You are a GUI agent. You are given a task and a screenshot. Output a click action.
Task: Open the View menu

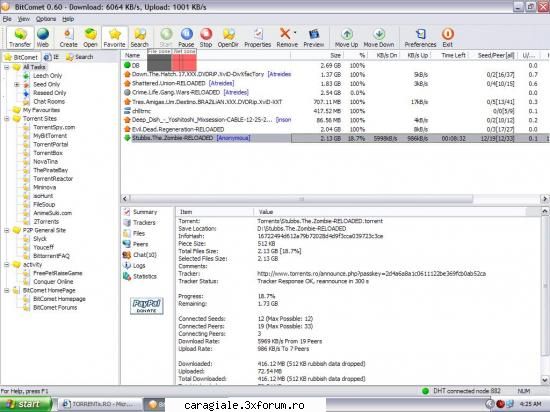click(x=24, y=19)
